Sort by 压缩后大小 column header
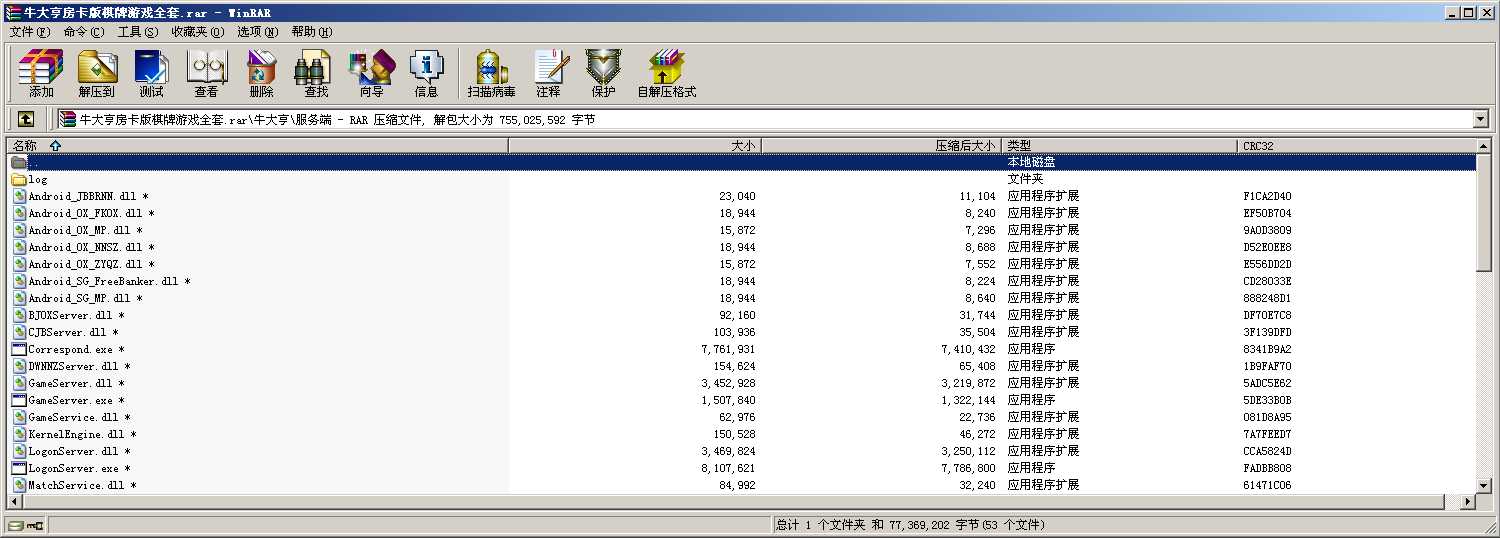1500x538 pixels. coord(882,145)
